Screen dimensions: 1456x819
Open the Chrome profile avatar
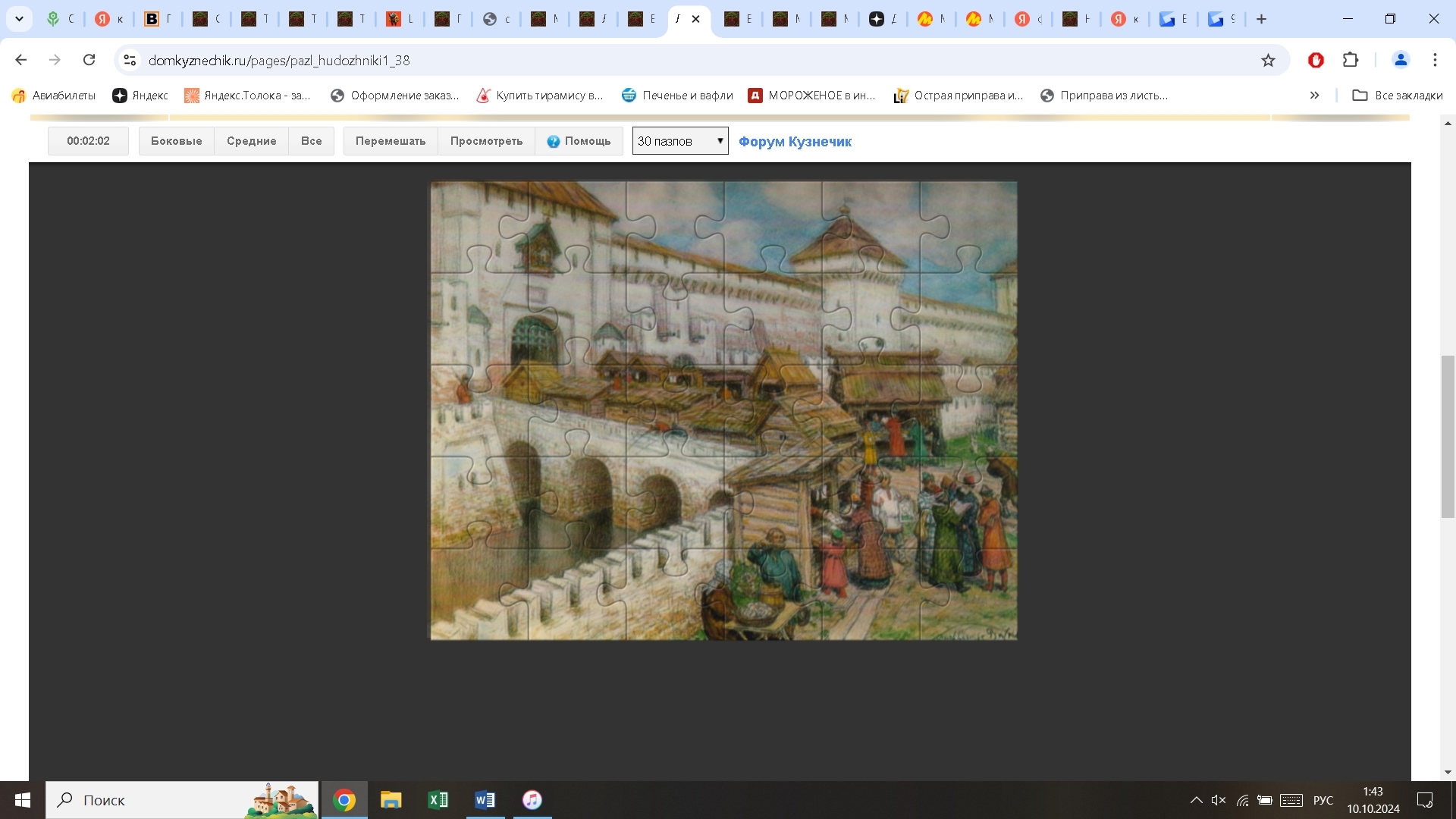pos(1401,60)
